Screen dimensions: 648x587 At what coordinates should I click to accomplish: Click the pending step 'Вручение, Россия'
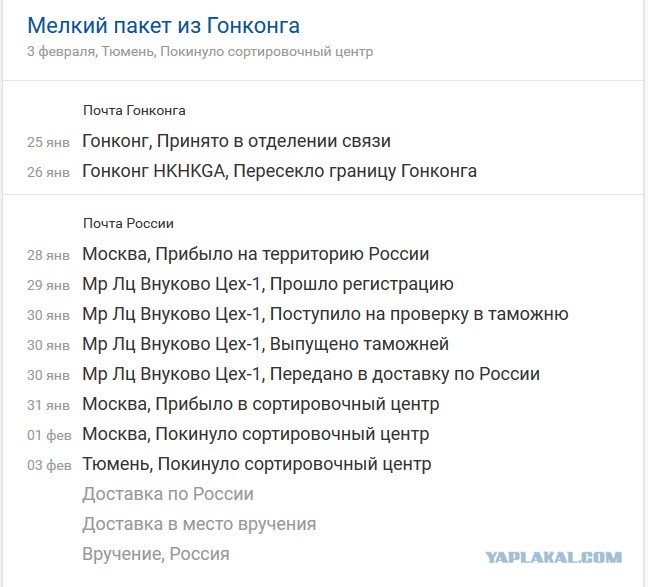[x=155, y=554]
